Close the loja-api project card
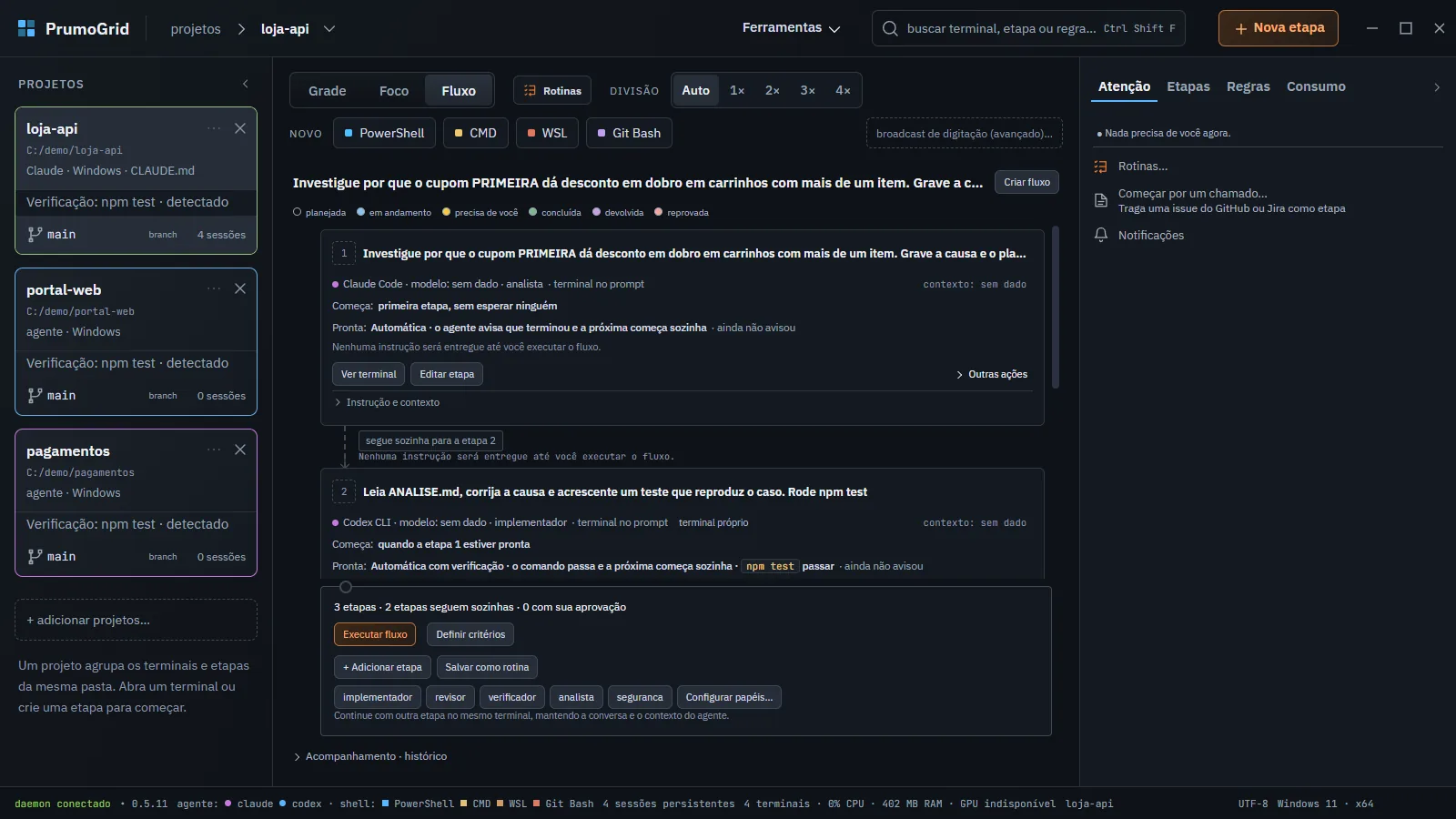Screen dimensions: 1456x819 pos(240,128)
